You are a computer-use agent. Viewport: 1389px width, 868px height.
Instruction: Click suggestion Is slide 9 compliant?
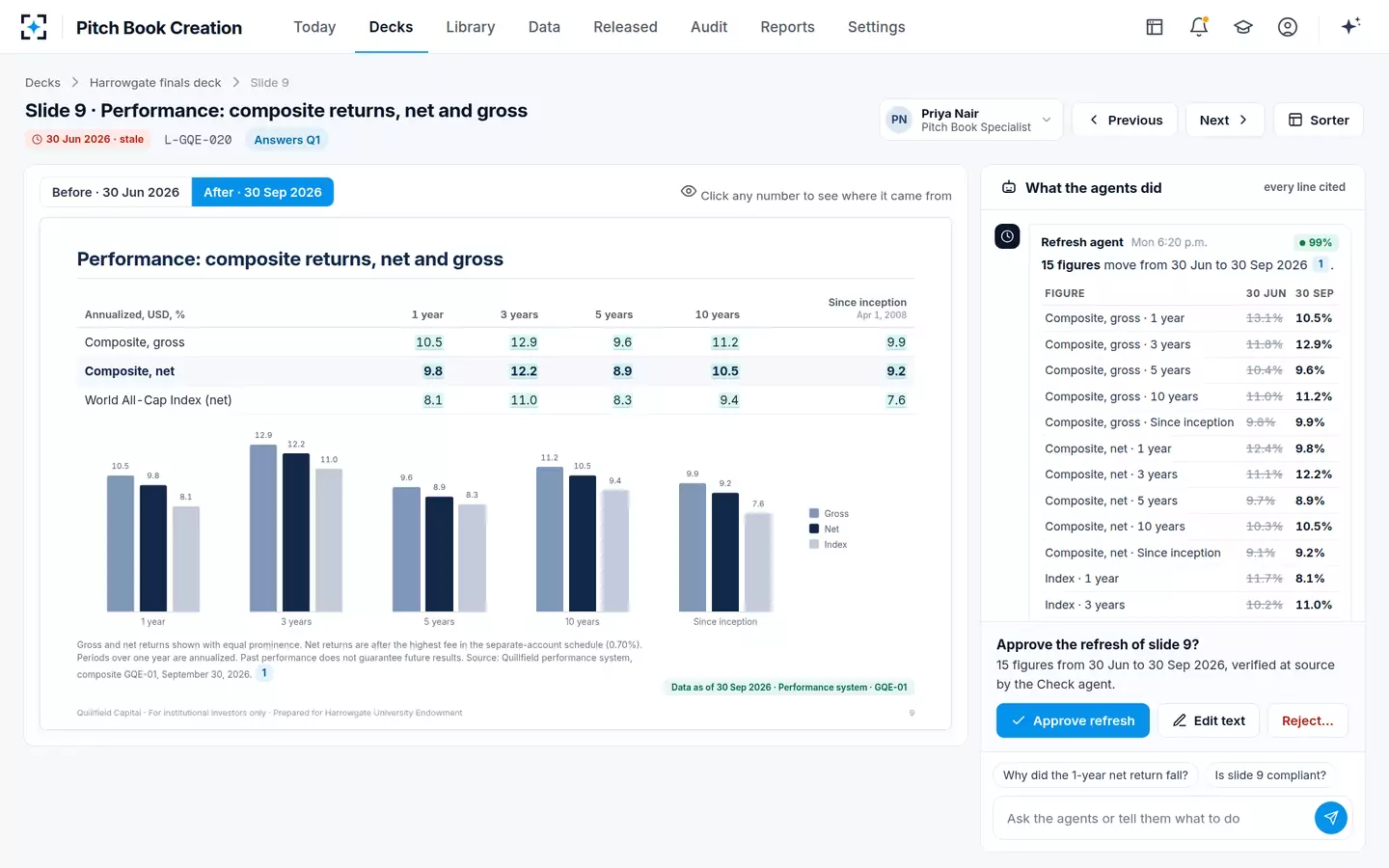1270,775
